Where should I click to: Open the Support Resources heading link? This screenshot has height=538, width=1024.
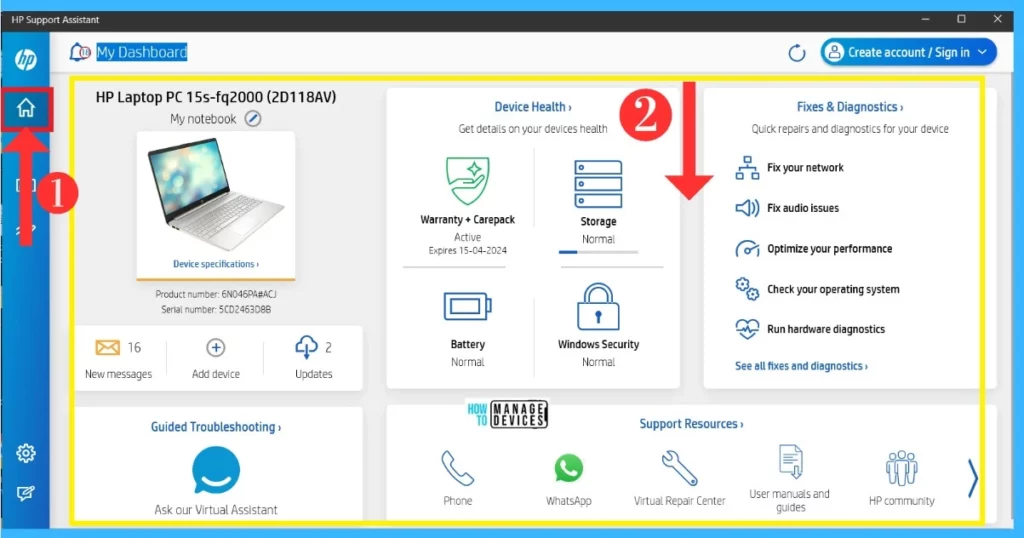click(x=691, y=424)
